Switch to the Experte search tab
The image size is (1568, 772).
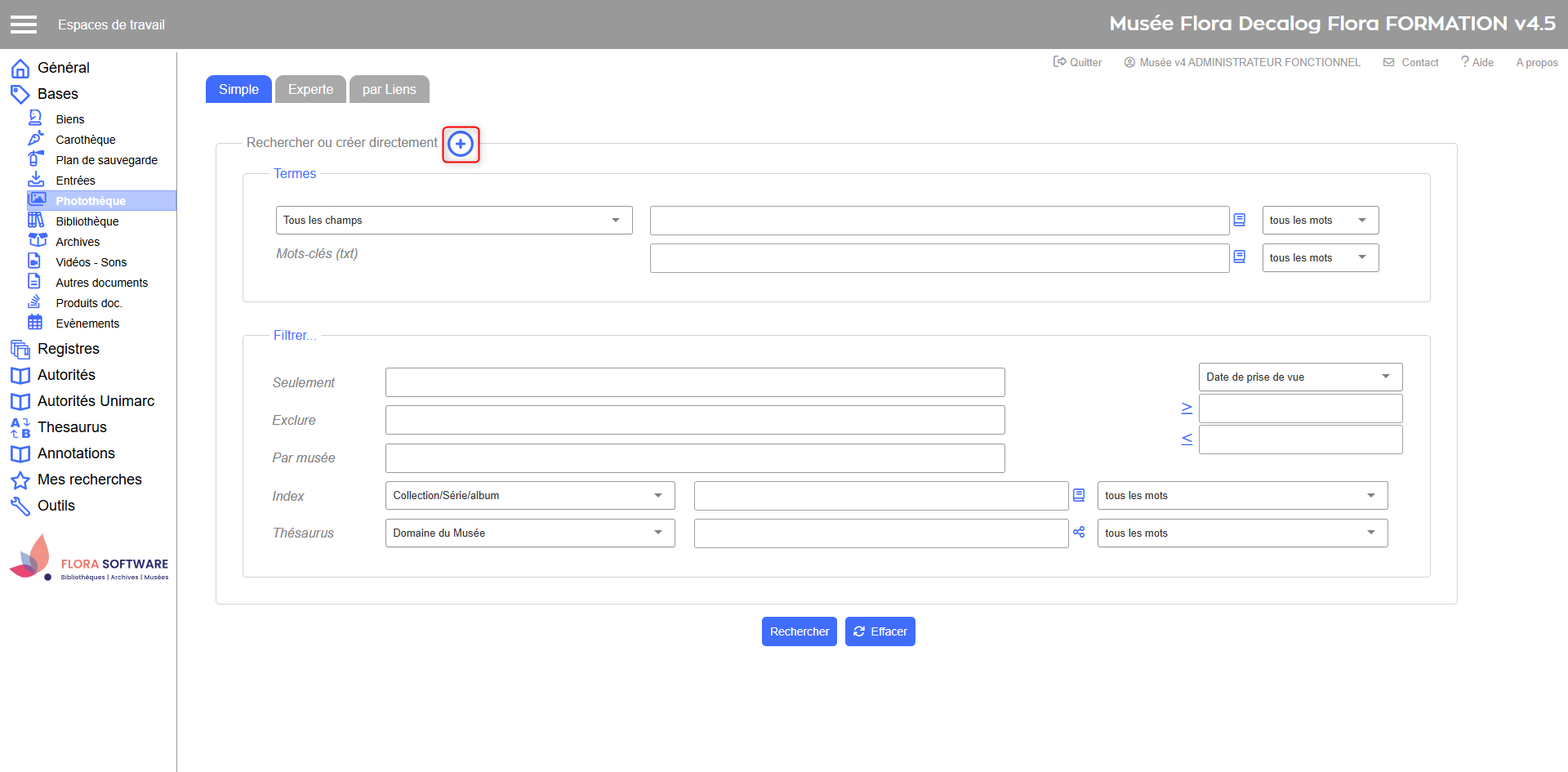(310, 90)
